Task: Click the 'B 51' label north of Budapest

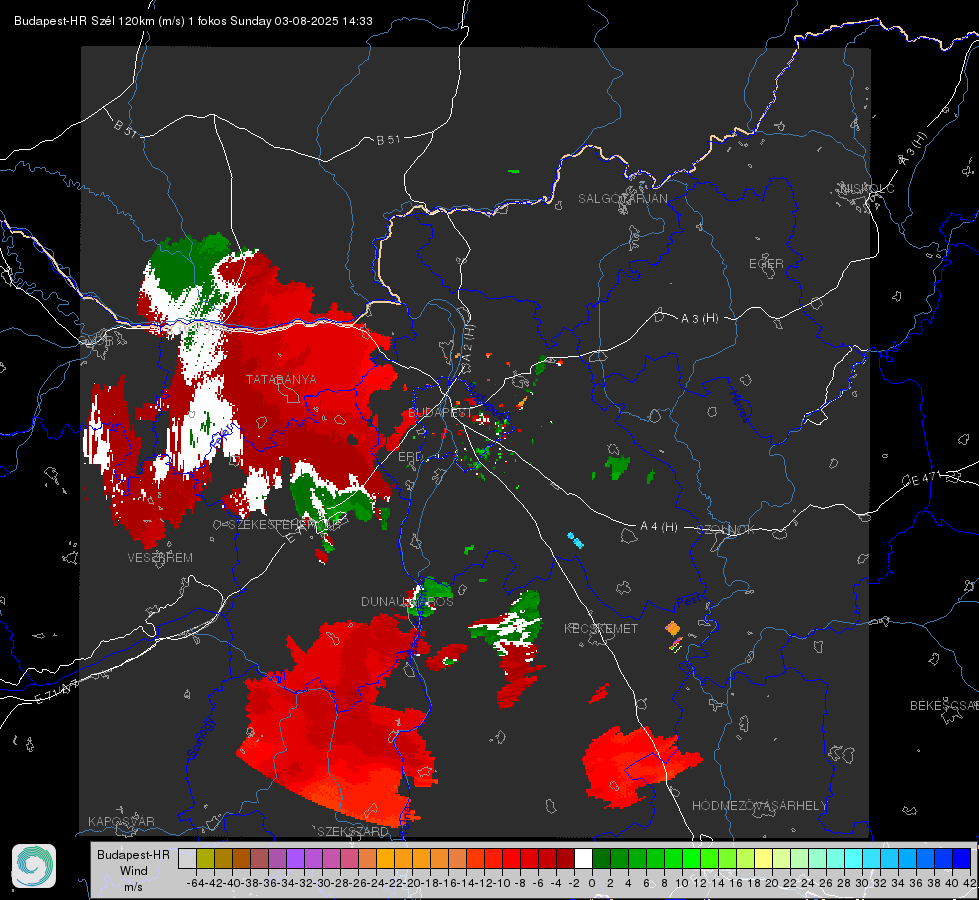Action: coord(388,139)
